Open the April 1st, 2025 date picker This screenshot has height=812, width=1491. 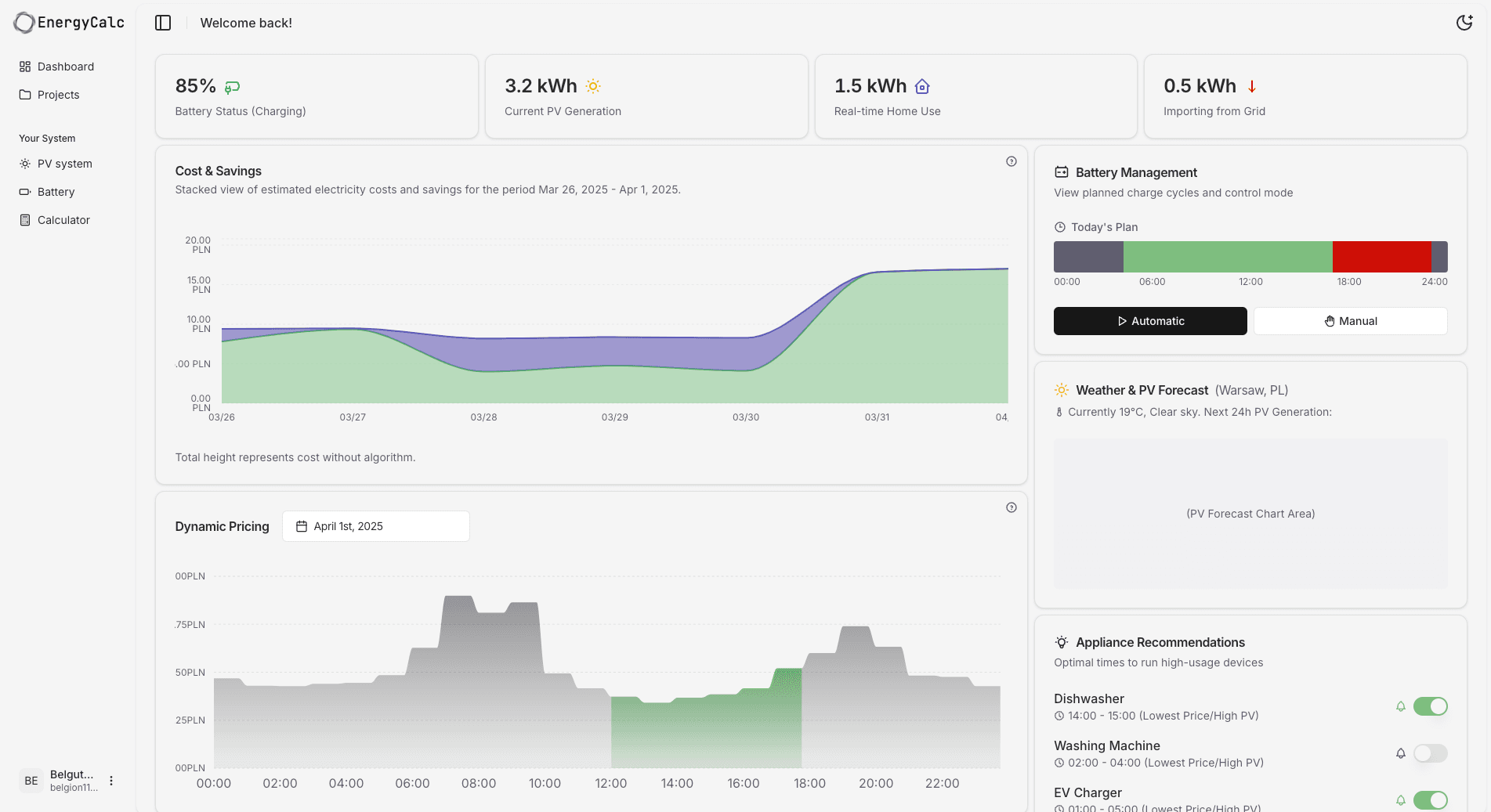[375, 526]
